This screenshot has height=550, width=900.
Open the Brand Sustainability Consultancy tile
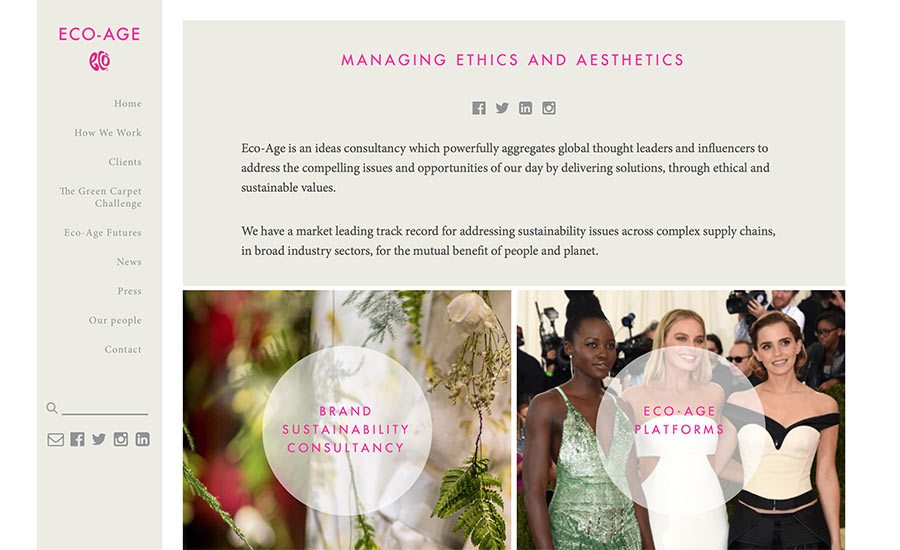pos(347,420)
